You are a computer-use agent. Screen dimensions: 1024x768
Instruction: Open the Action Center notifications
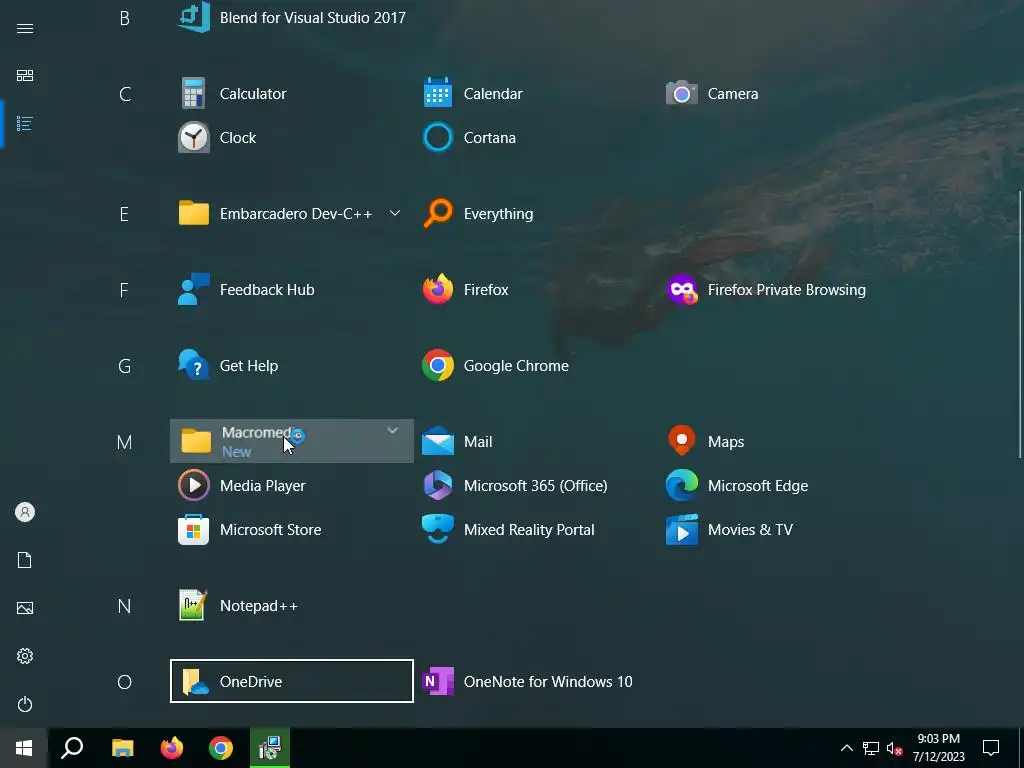point(991,748)
